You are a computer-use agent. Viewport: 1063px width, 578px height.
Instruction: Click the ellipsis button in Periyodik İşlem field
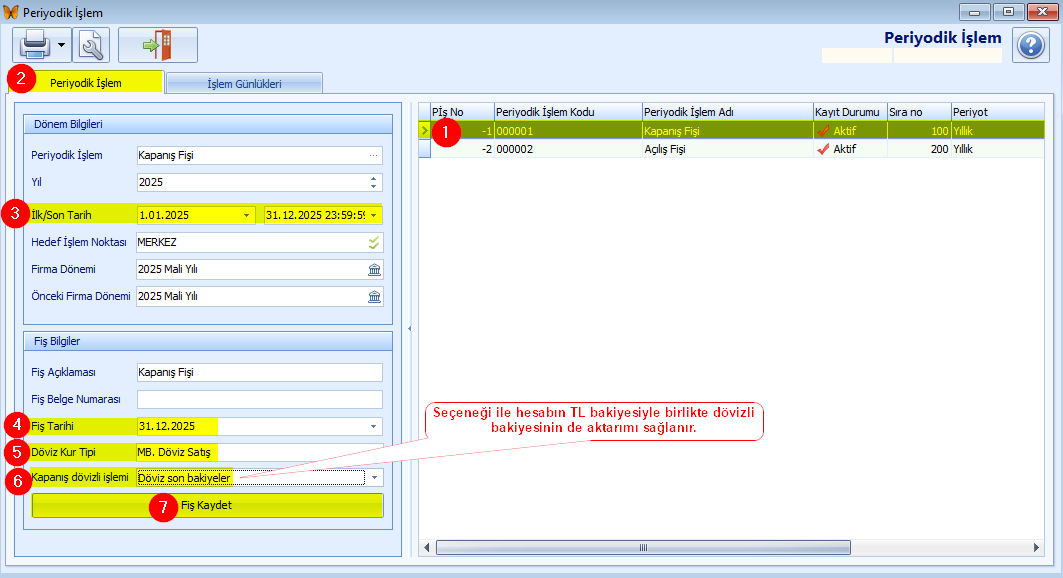pyautogui.click(x=374, y=156)
